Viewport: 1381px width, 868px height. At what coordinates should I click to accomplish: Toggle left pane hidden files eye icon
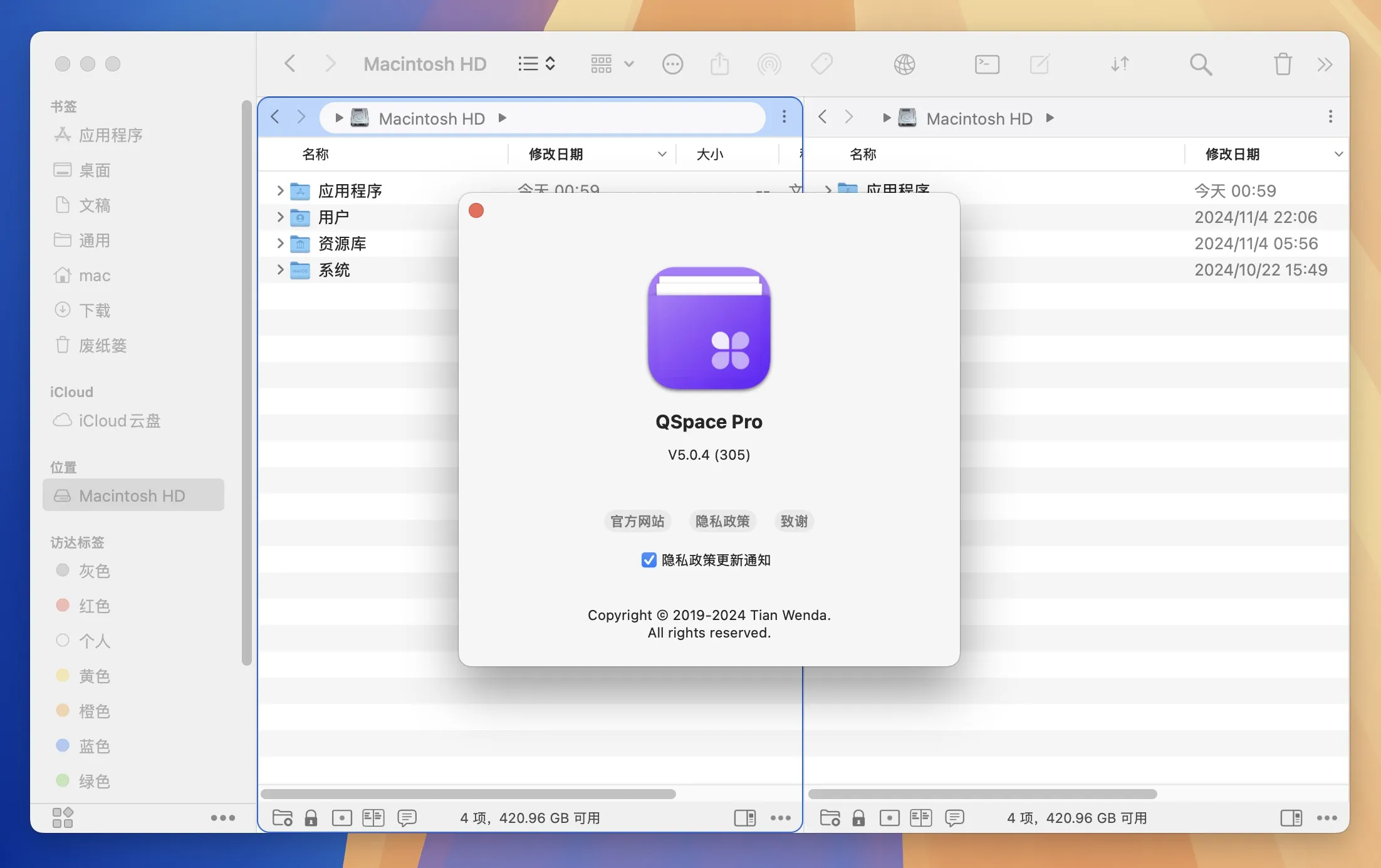tap(341, 818)
